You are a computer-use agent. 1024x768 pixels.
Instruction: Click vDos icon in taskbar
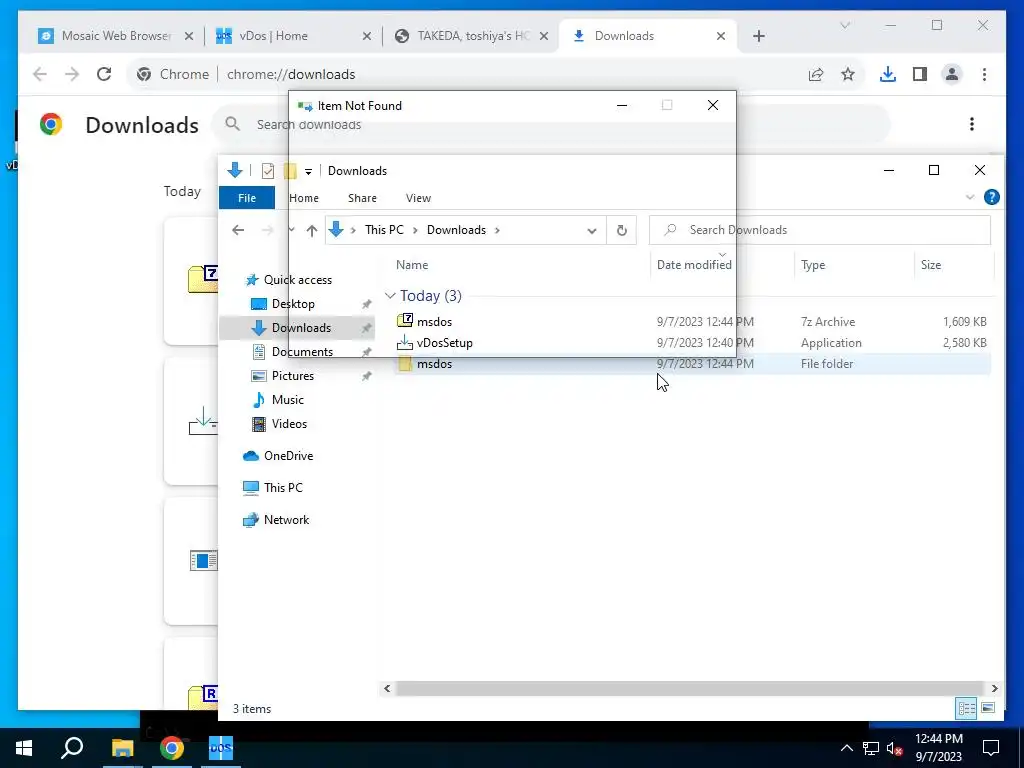click(221, 748)
